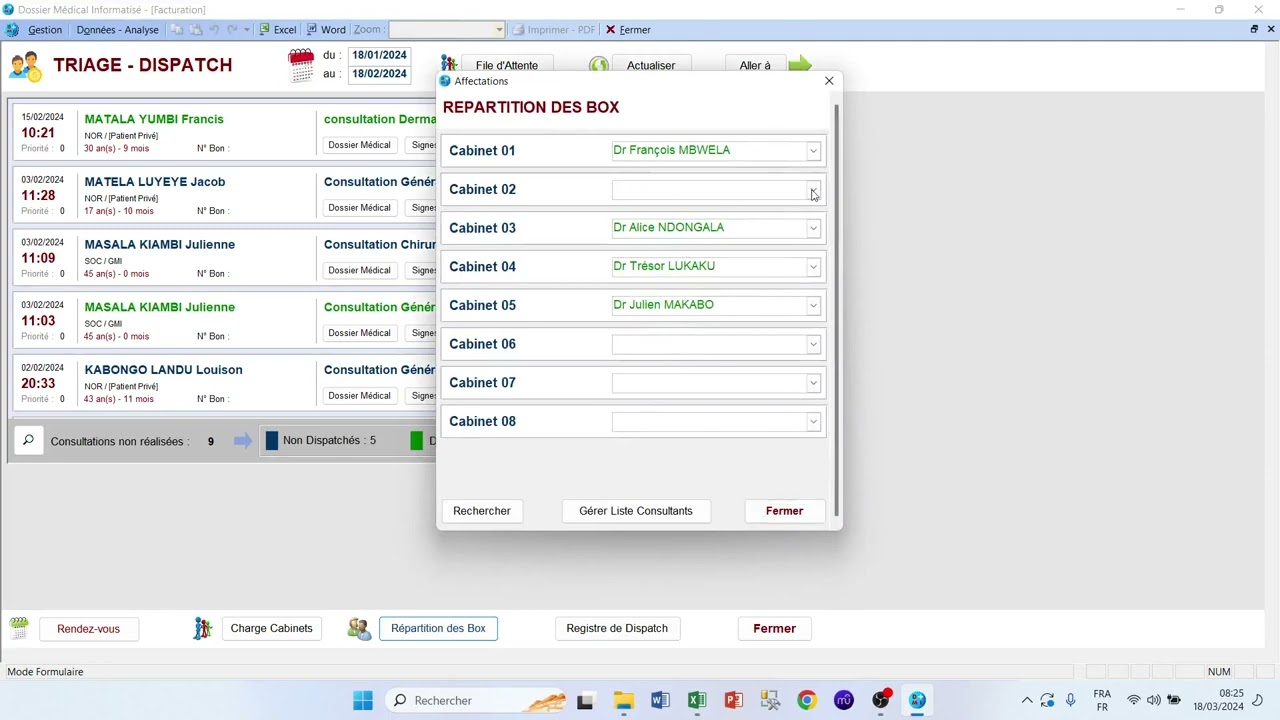
Task: Show hidden system tray icons
Action: (x=1026, y=701)
